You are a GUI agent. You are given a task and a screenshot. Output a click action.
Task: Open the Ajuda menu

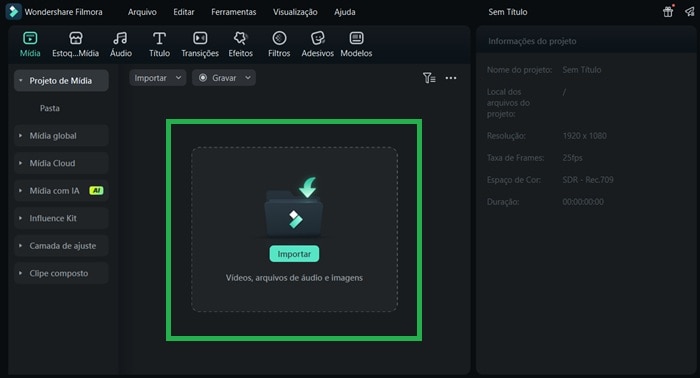(x=345, y=12)
